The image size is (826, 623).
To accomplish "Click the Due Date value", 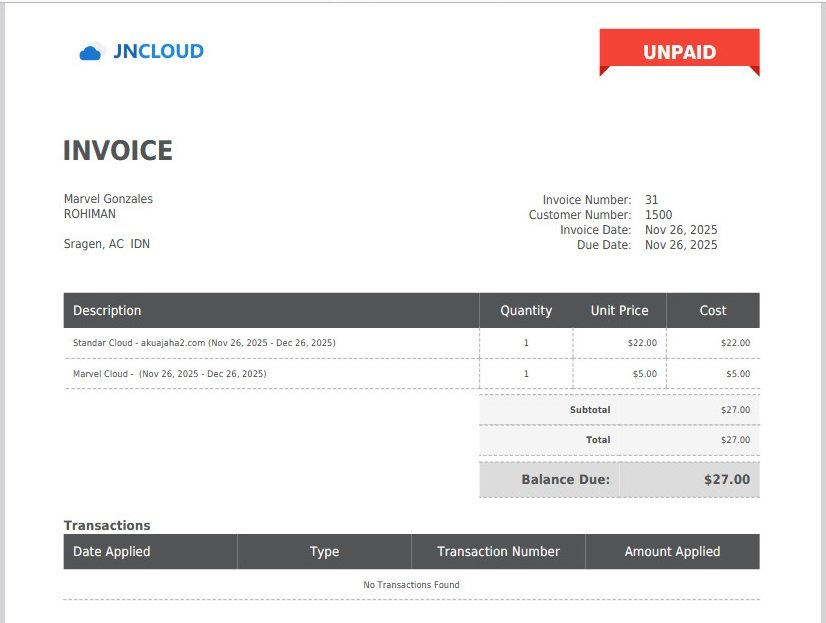I will coord(681,245).
